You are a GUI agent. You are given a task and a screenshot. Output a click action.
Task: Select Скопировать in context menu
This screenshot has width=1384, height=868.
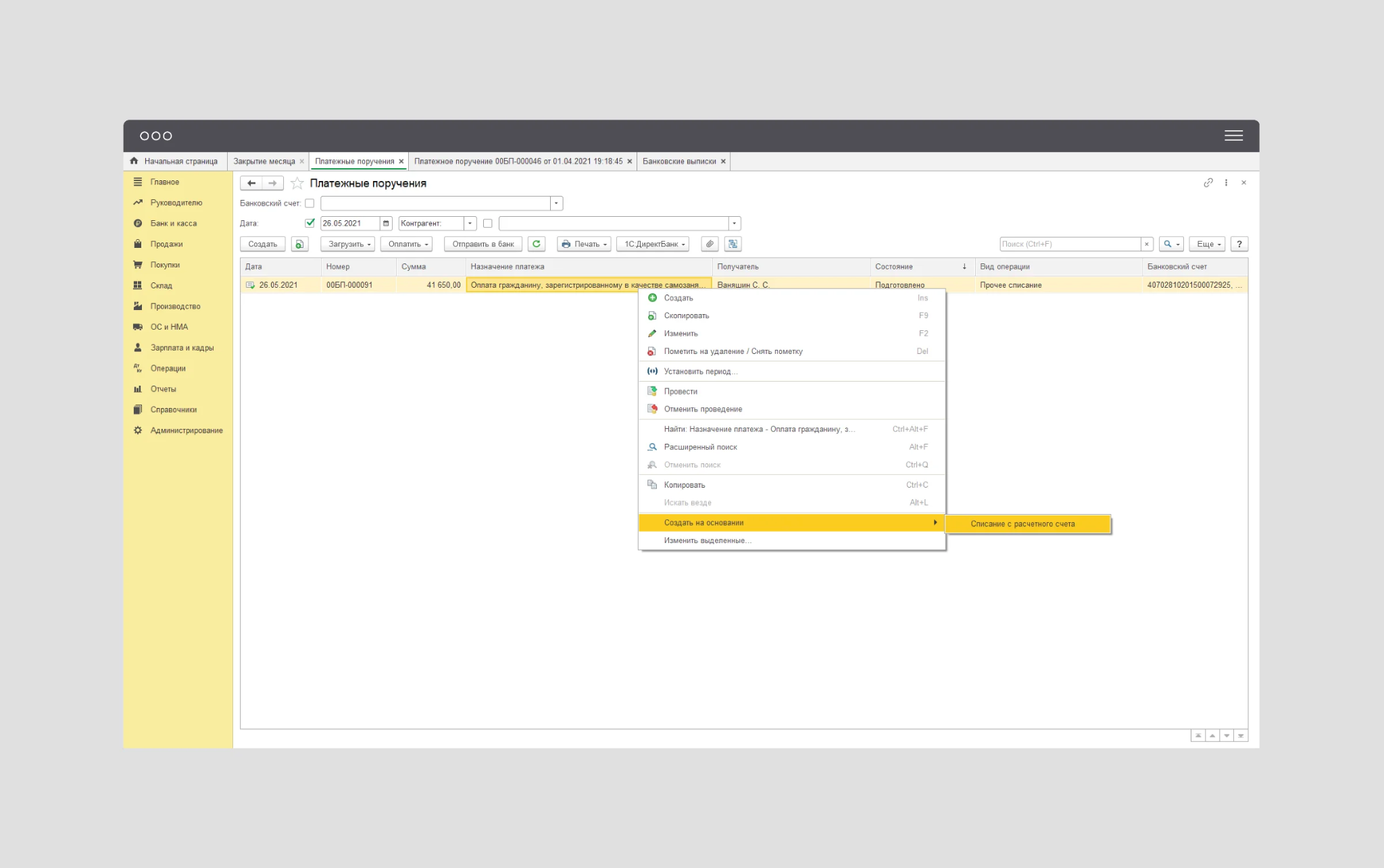pos(792,316)
